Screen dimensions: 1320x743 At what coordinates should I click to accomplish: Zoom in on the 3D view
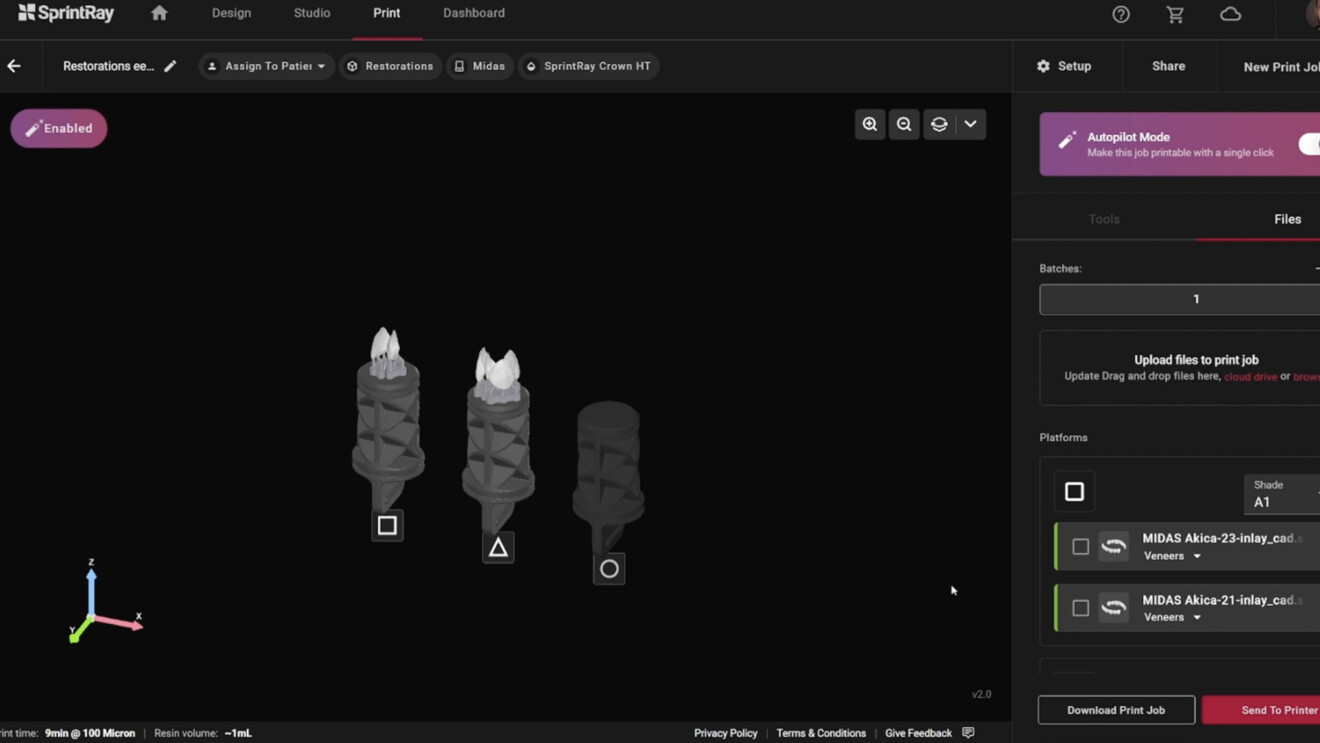tap(870, 124)
